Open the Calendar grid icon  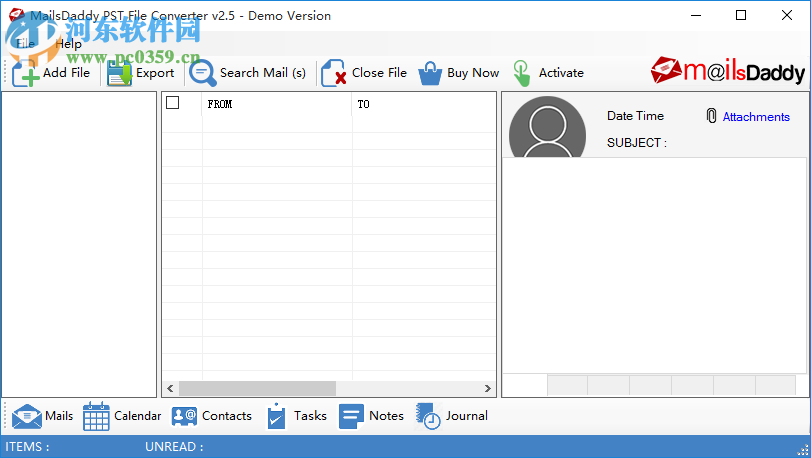(96, 416)
